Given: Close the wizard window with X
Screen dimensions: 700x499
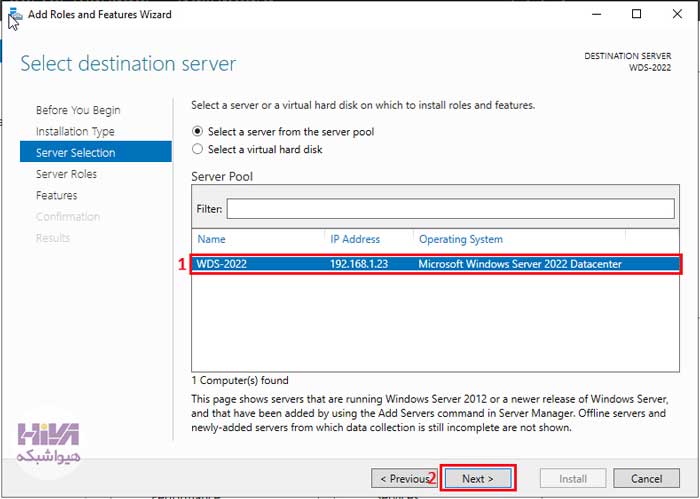Looking at the screenshot, I should click(677, 14).
